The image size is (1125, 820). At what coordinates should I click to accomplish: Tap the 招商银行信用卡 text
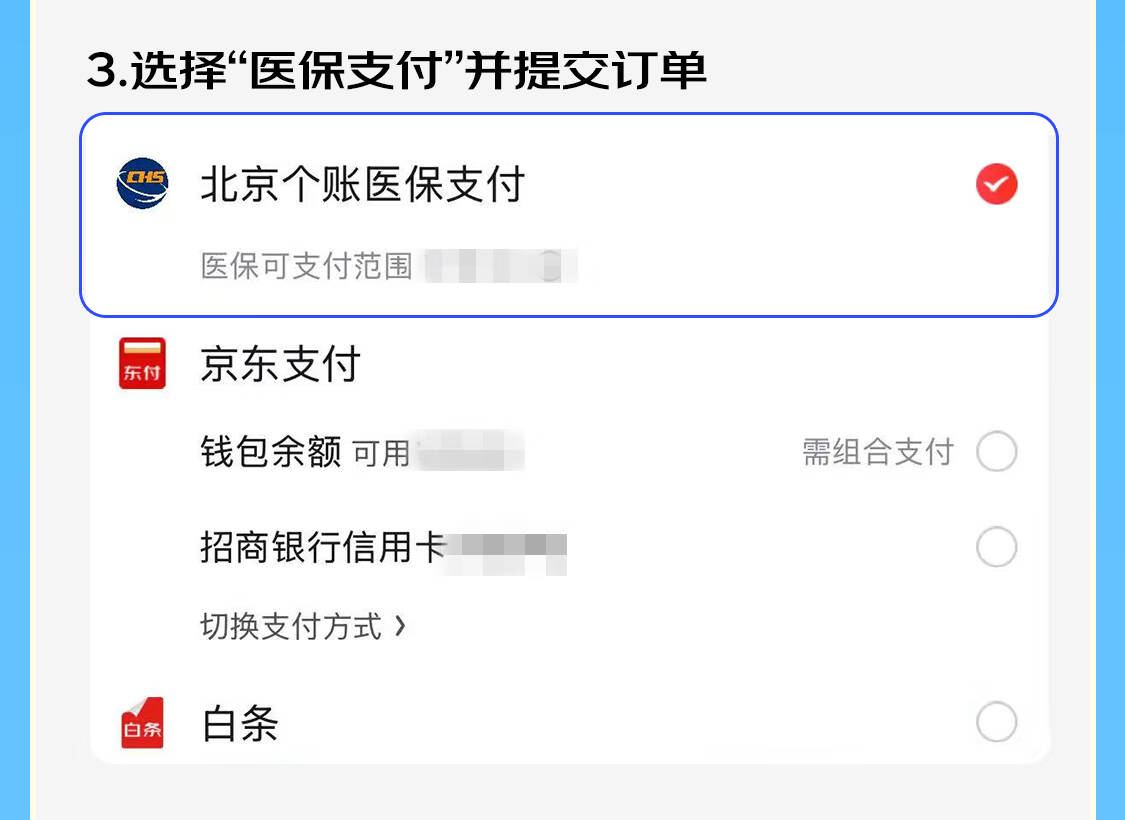[x=323, y=547]
